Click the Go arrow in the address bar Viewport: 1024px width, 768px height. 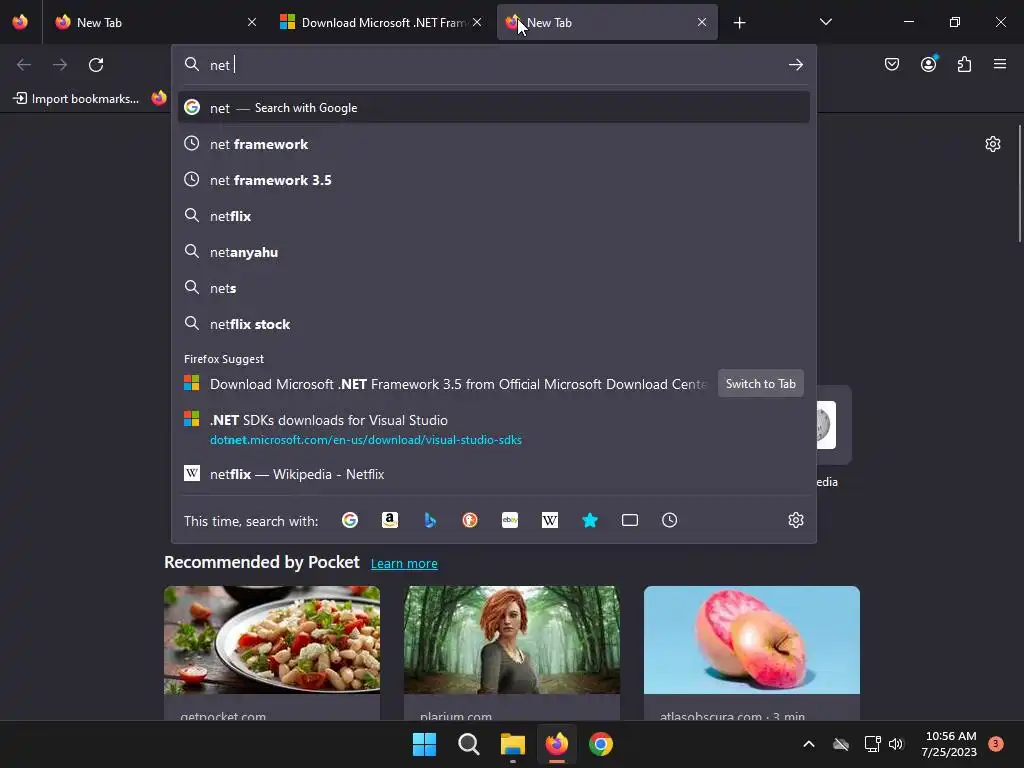click(x=795, y=65)
